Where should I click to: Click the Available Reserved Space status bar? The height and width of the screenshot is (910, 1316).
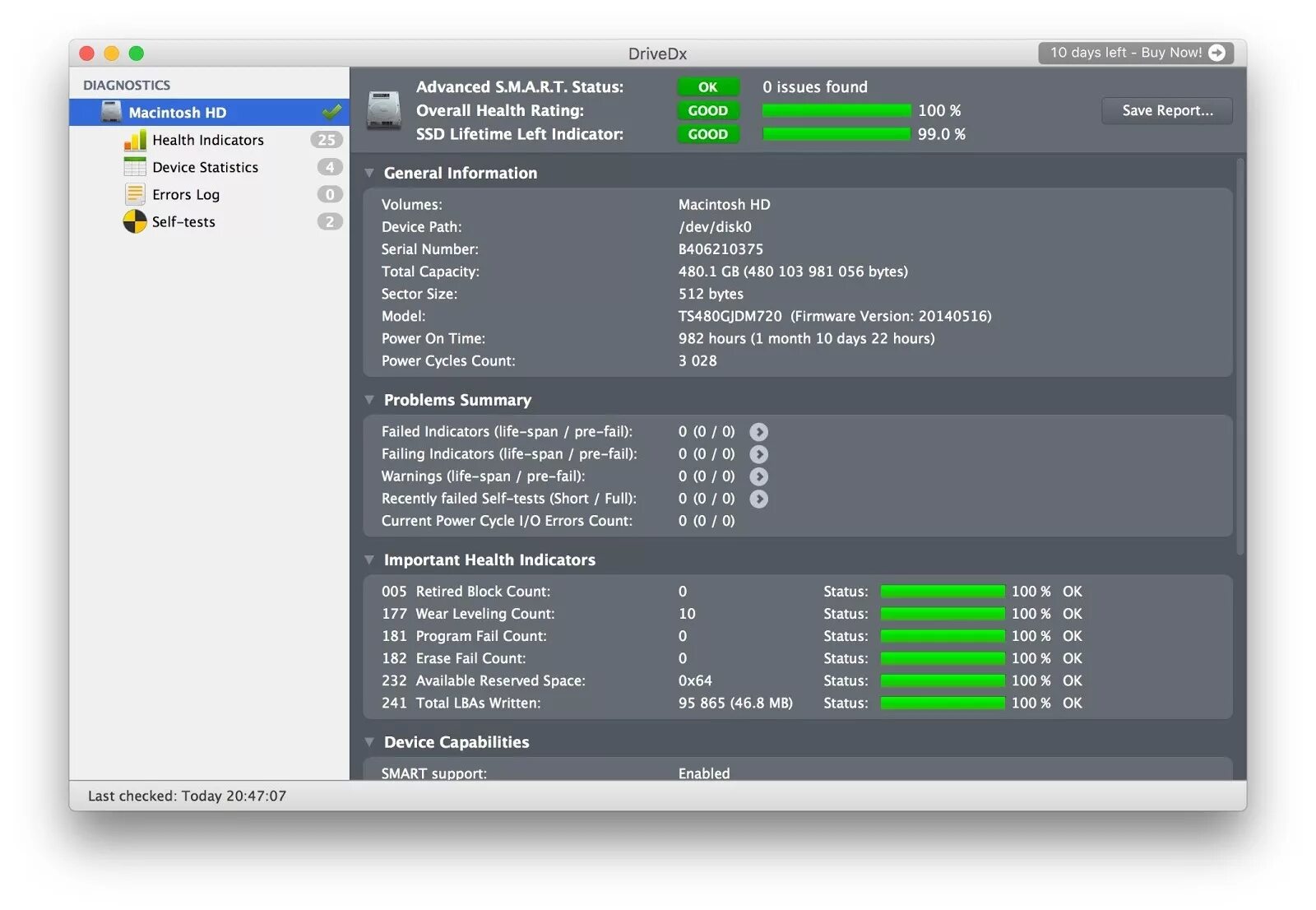tap(943, 680)
